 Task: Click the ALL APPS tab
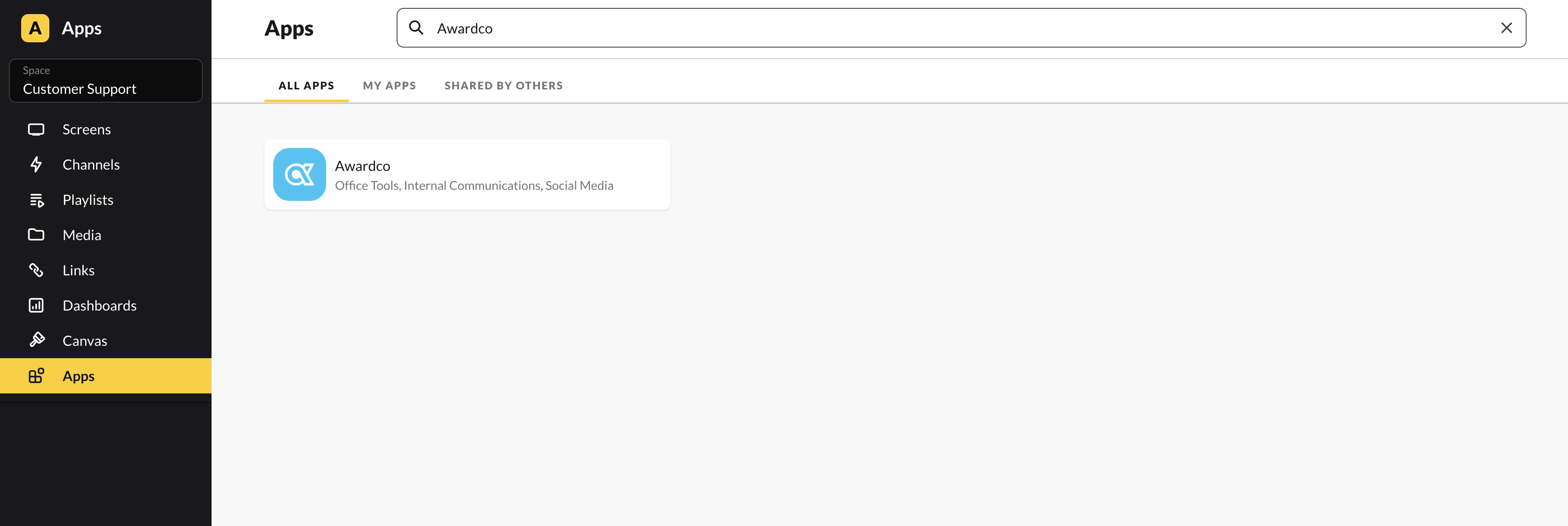pyautogui.click(x=306, y=85)
